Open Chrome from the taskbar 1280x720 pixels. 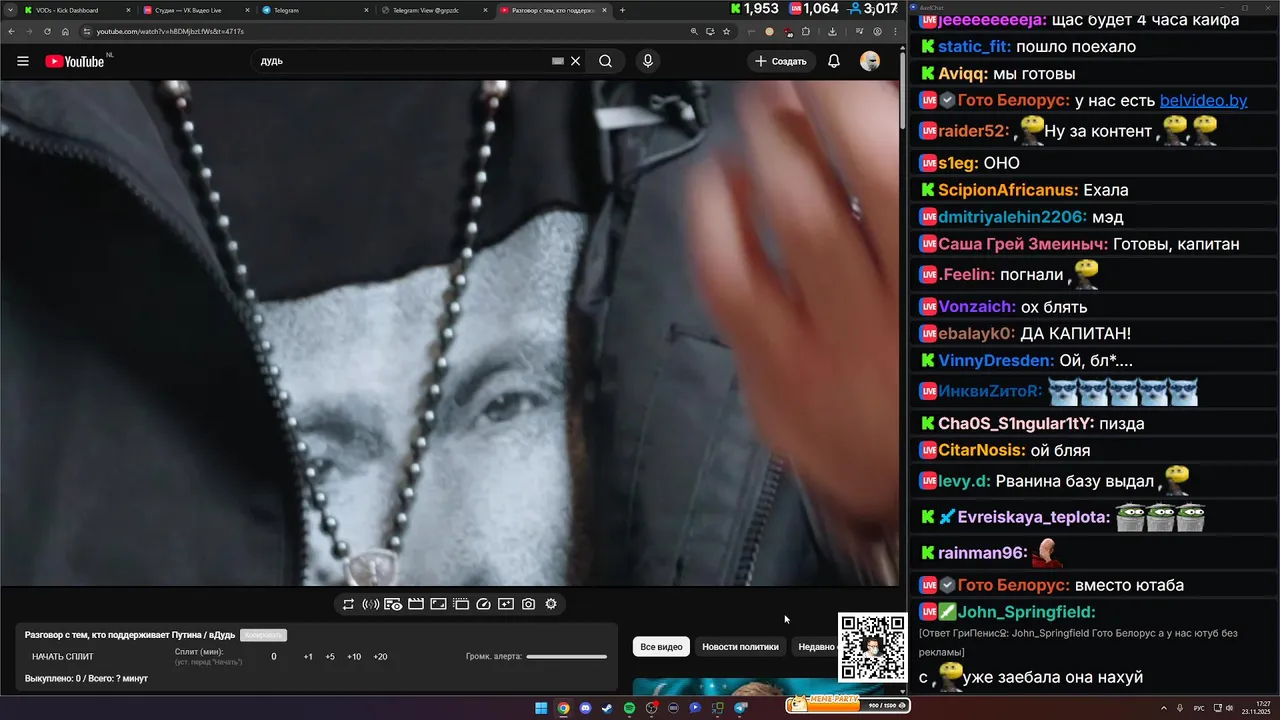pos(563,708)
